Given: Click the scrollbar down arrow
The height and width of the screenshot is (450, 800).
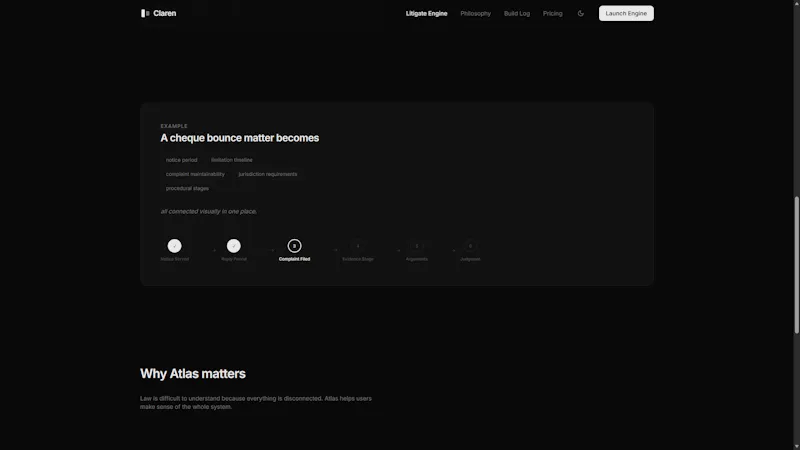Looking at the screenshot, I should point(796,446).
